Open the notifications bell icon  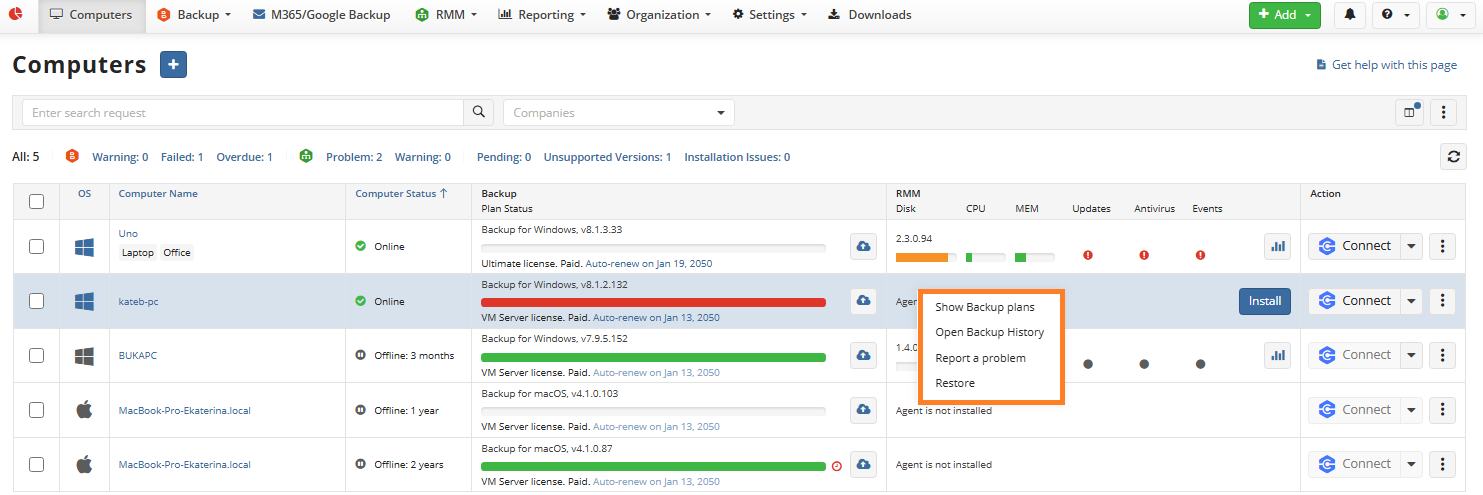click(x=1350, y=15)
